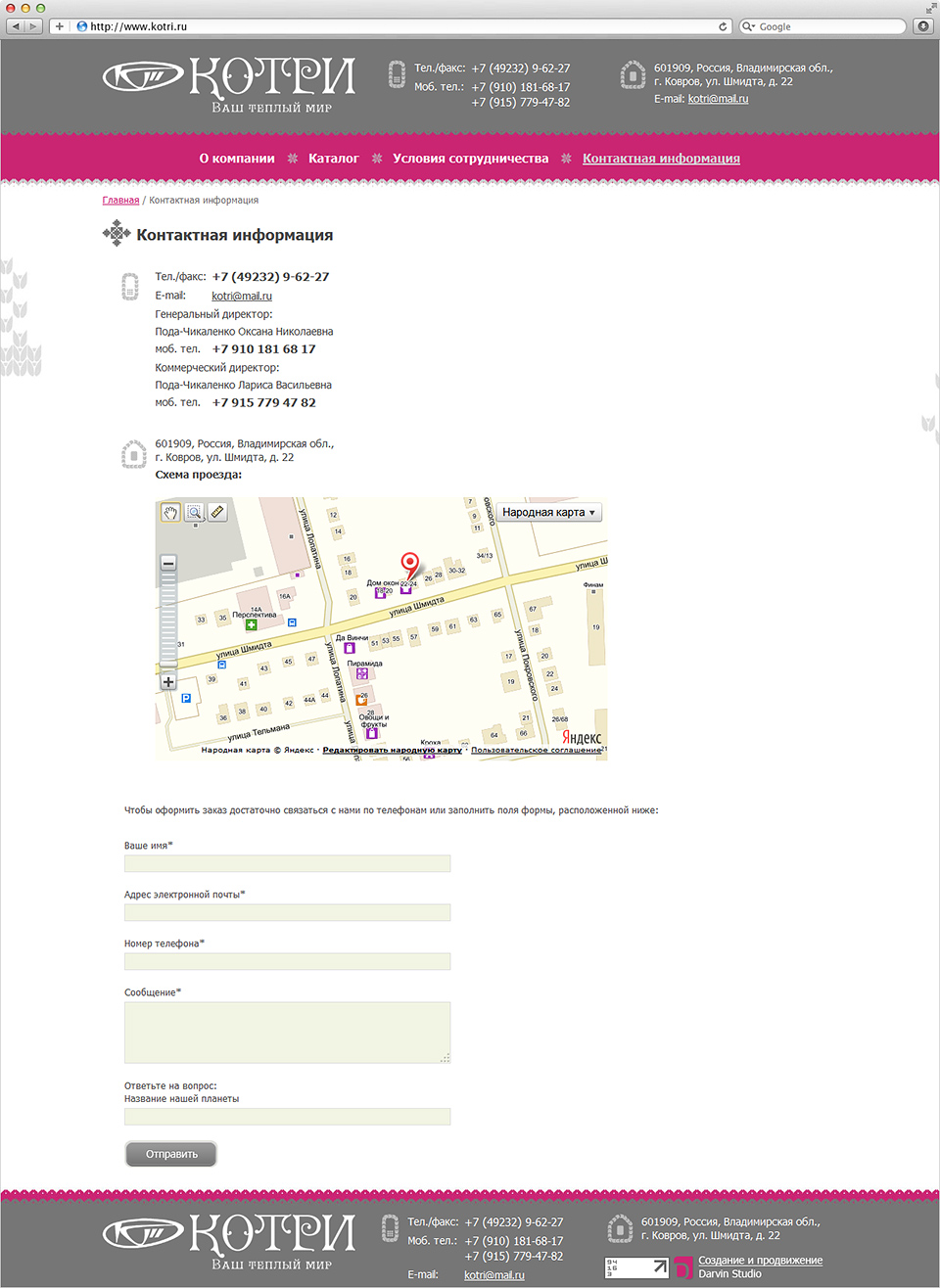Open the search engine magnifier dropdown
The height and width of the screenshot is (1288, 940).
point(748,26)
